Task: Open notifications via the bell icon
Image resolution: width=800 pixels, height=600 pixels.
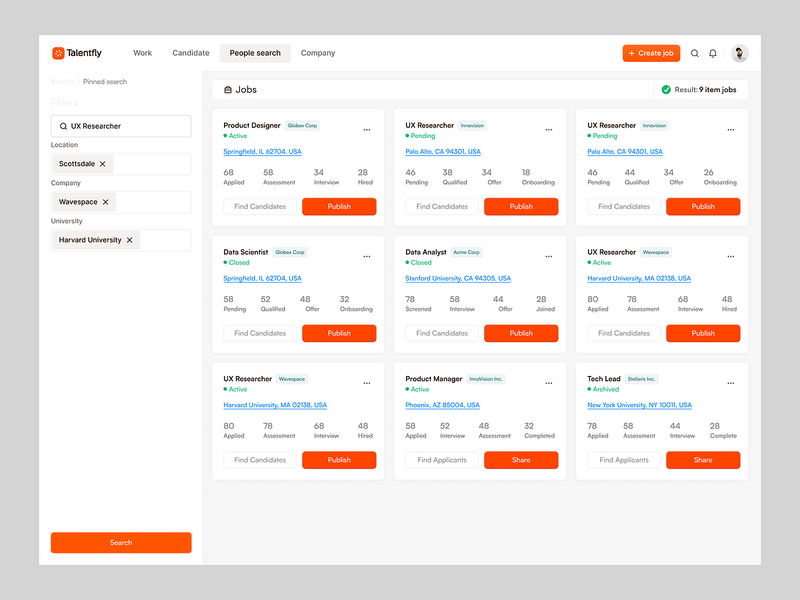Action: (713, 53)
